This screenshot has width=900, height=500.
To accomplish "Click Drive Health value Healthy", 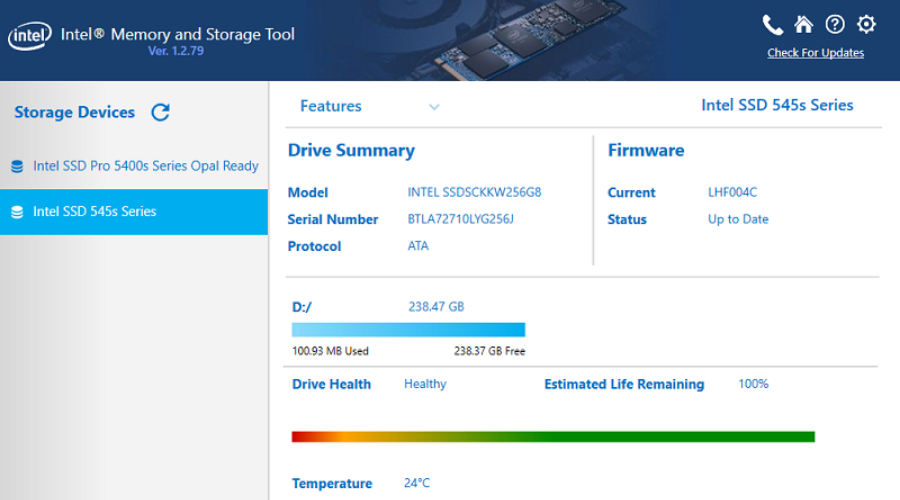I will click(x=425, y=384).
